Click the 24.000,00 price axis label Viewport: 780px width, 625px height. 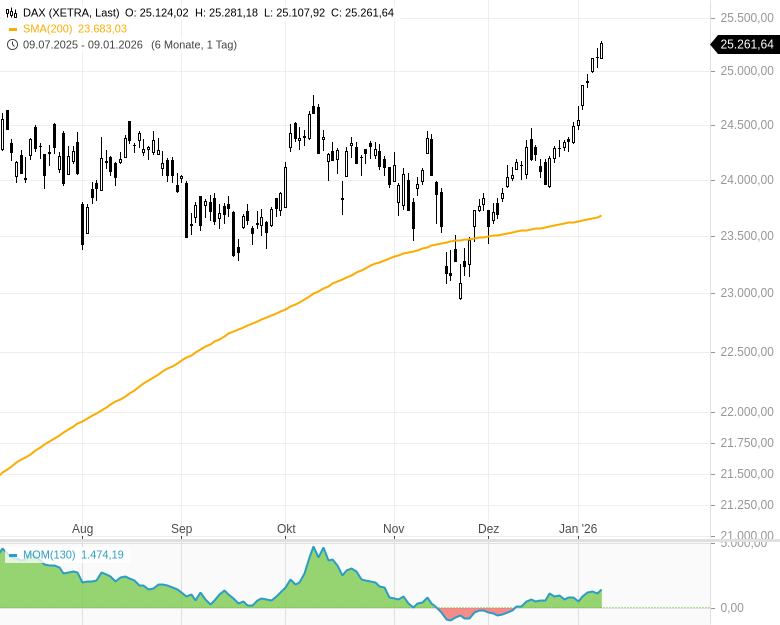click(746, 180)
